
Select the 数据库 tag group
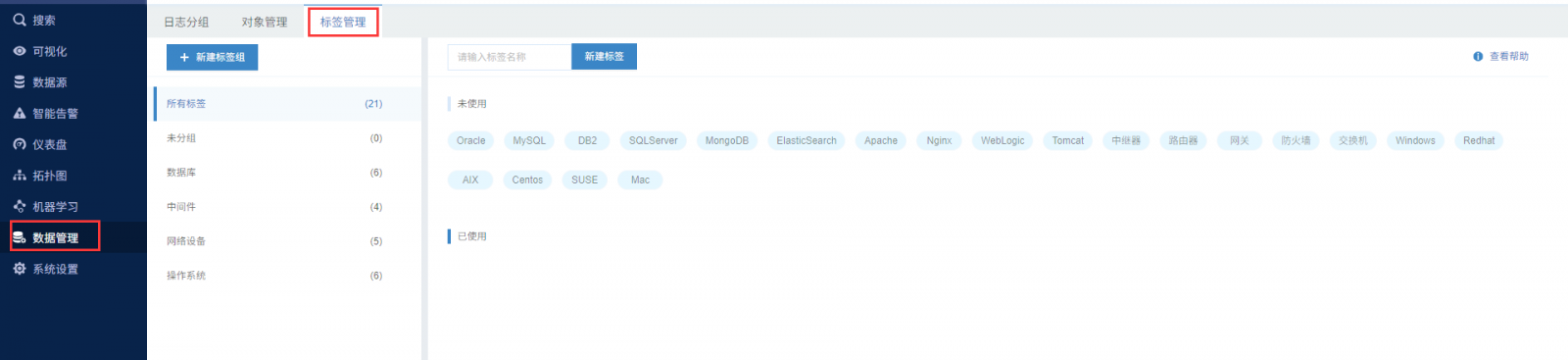[x=288, y=173]
